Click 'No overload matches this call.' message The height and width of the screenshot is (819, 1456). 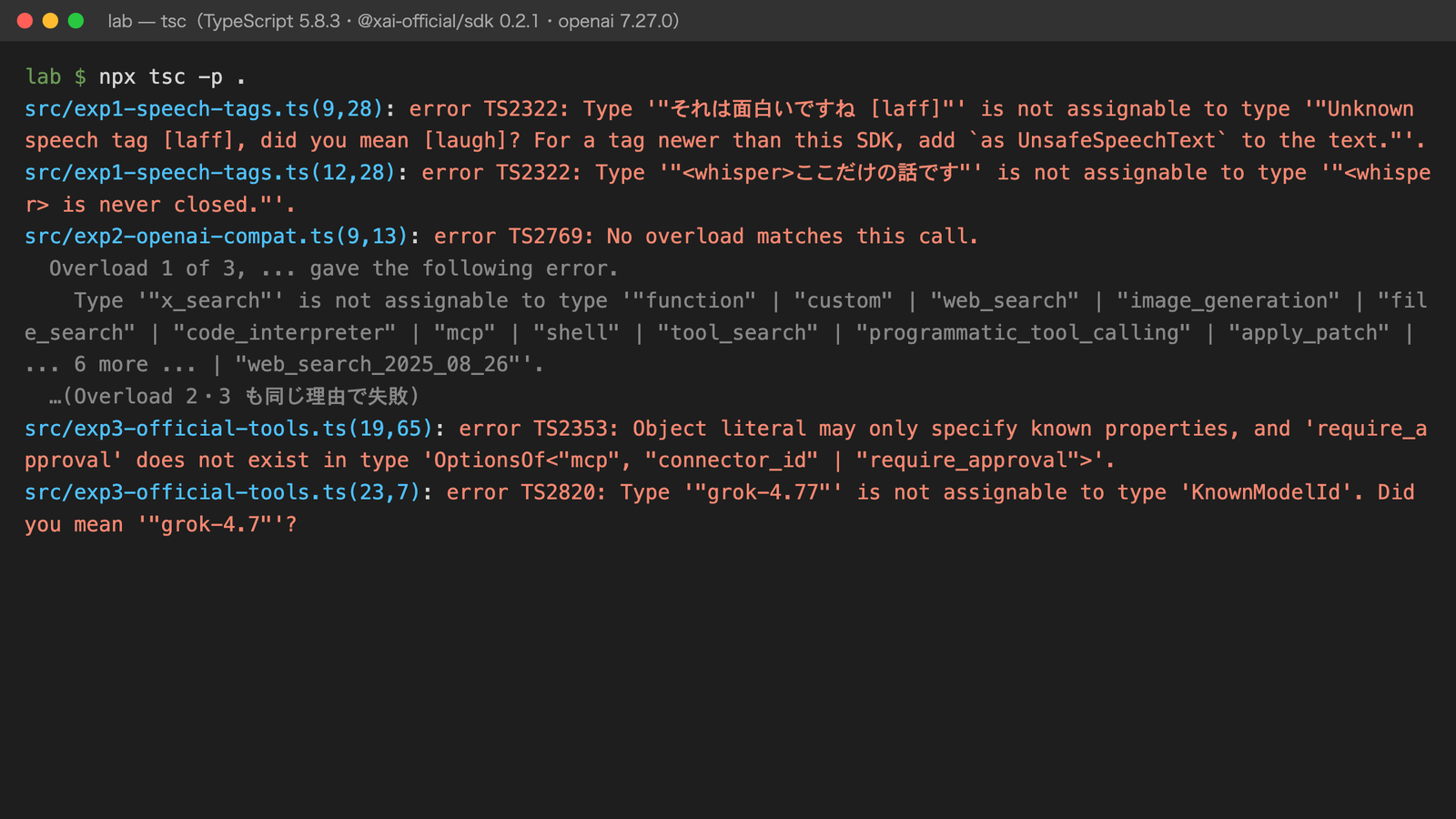[793, 237]
